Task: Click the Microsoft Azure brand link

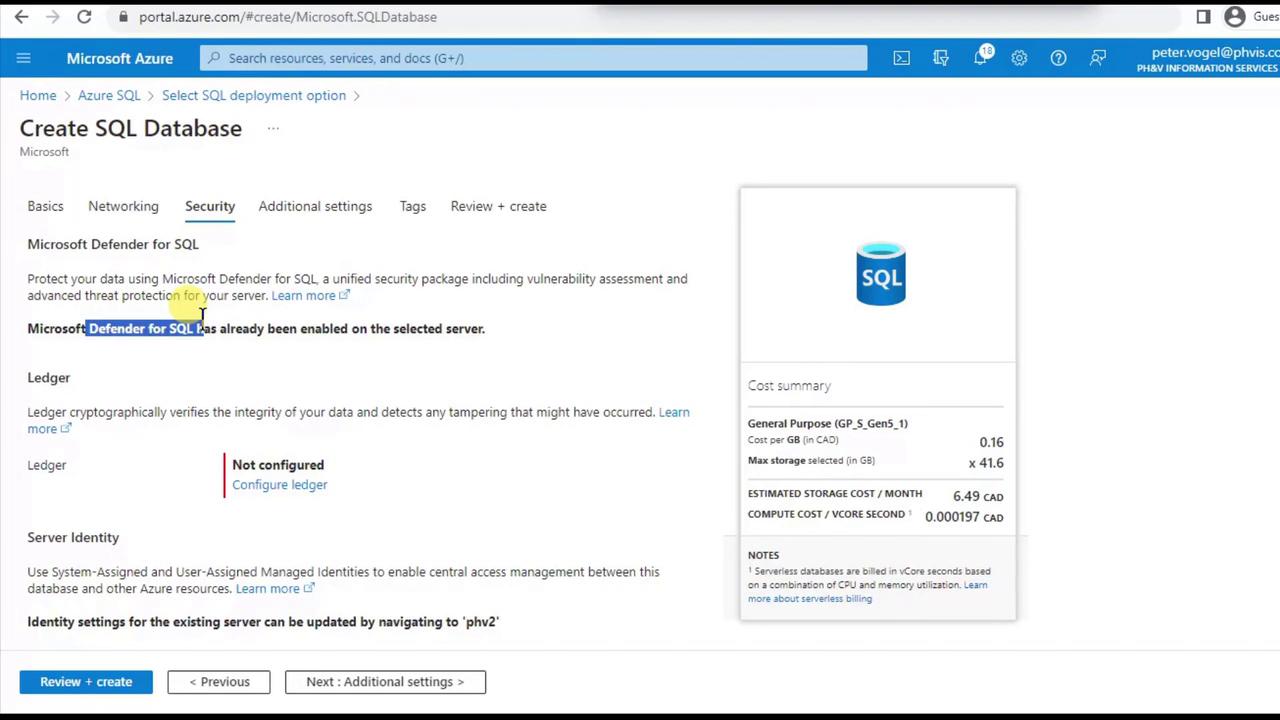Action: (x=120, y=58)
